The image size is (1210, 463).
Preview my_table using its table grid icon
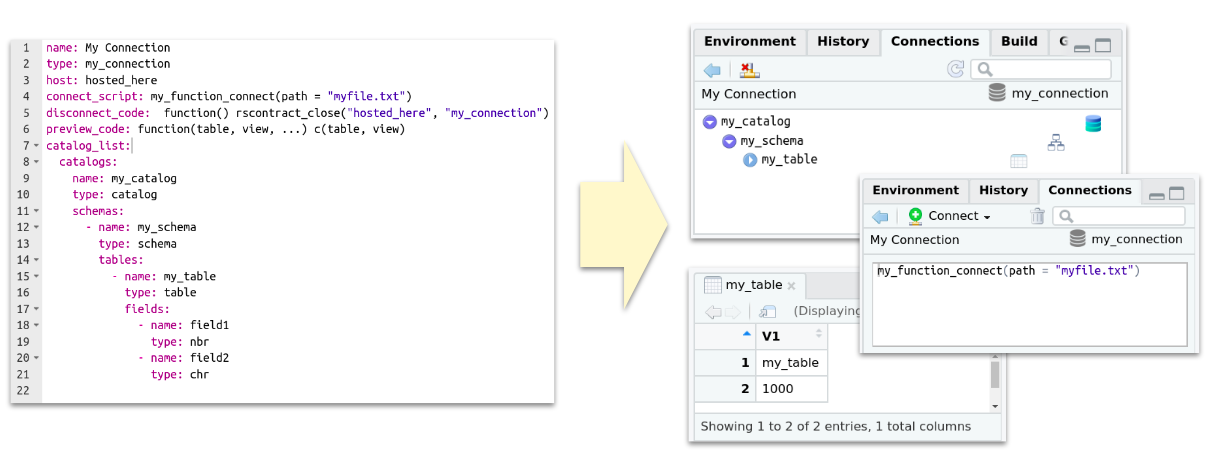click(1018, 161)
